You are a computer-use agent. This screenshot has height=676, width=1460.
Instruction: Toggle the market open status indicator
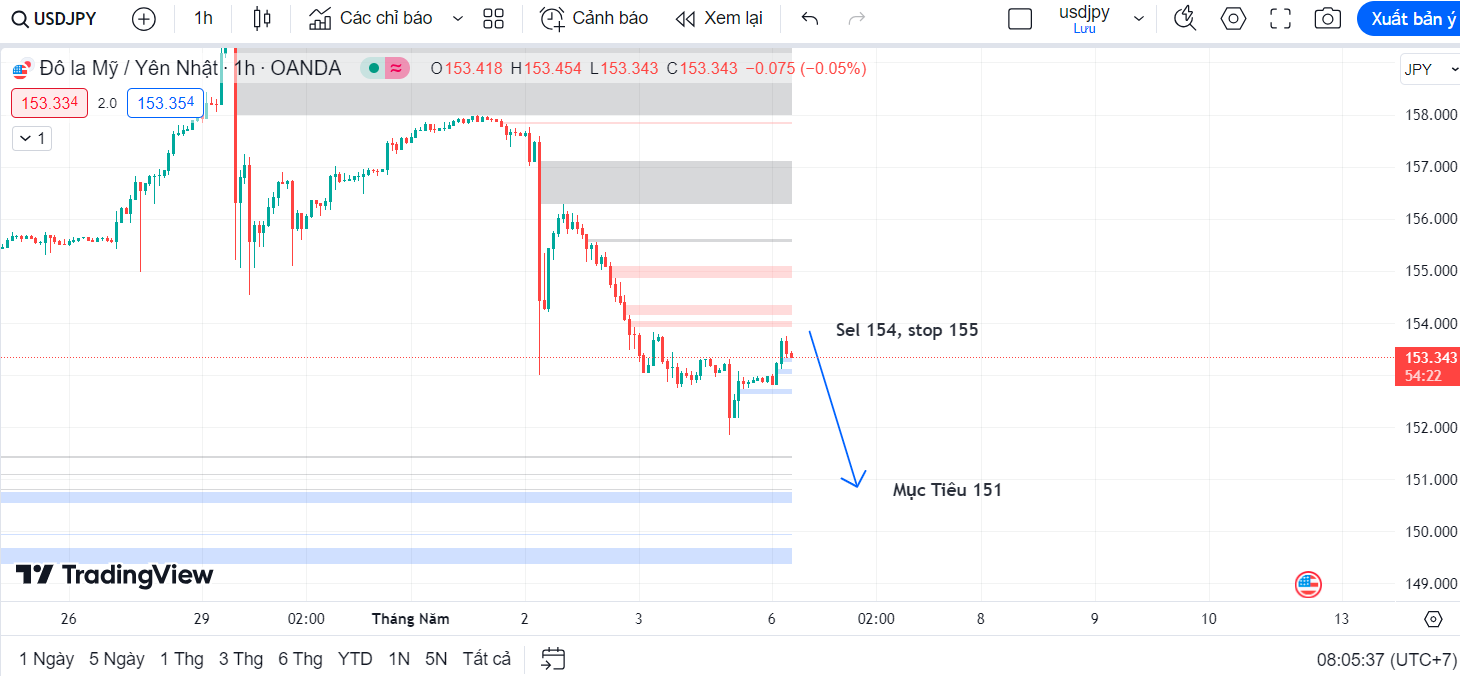[373, 68]
